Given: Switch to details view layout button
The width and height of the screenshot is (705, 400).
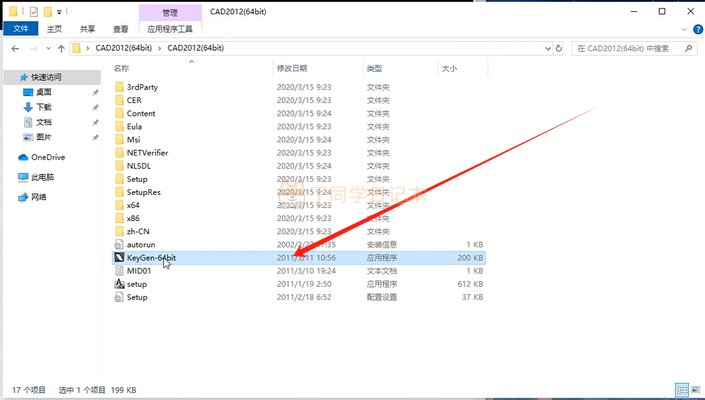Looking at the screenshot, I should coord(681,389).
